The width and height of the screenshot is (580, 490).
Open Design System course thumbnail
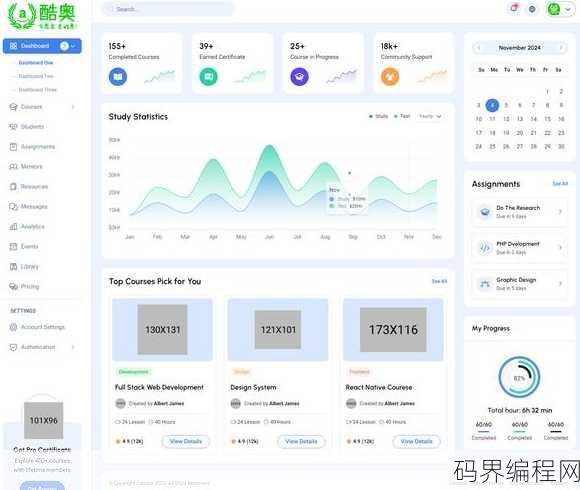pyautogui.click(x=278, y=330)
